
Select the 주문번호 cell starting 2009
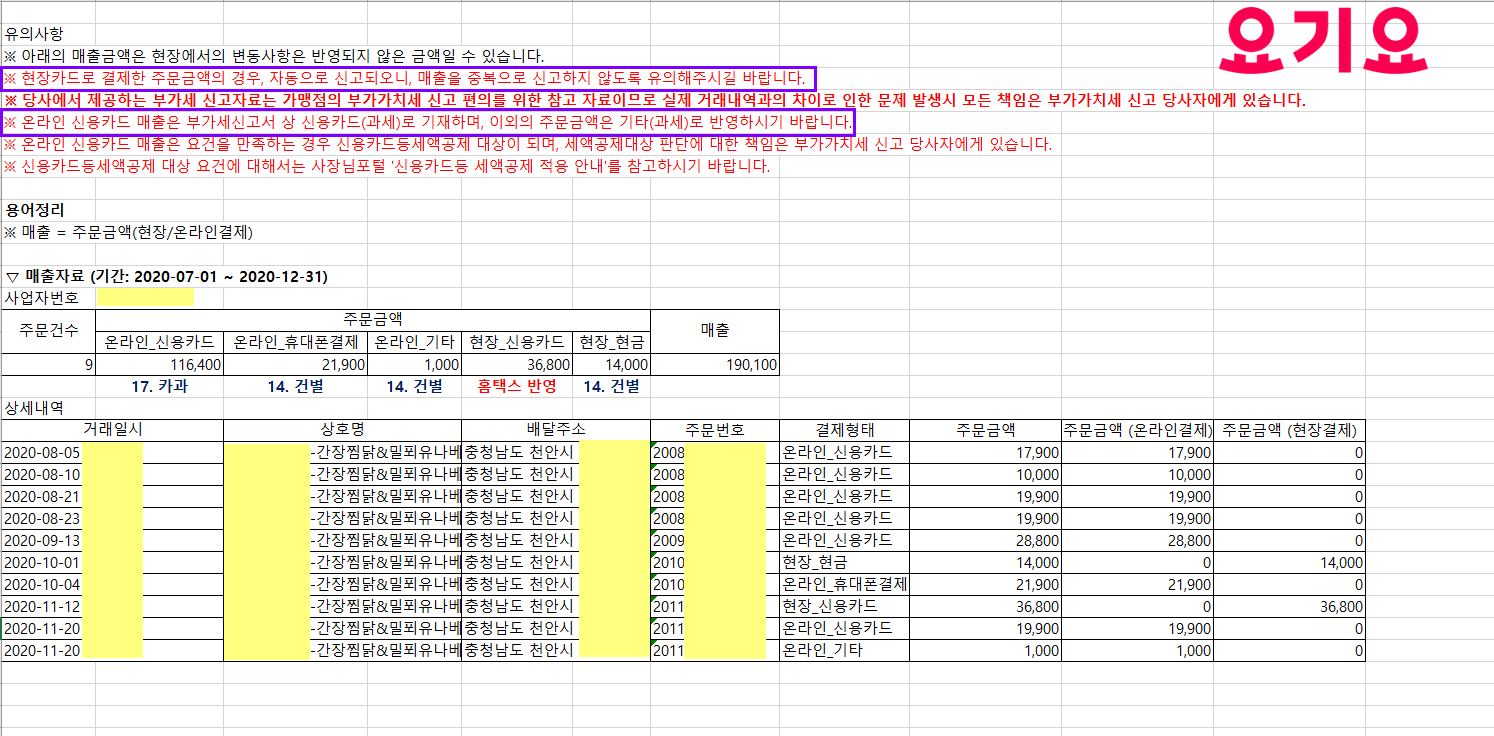click(715, 540)
